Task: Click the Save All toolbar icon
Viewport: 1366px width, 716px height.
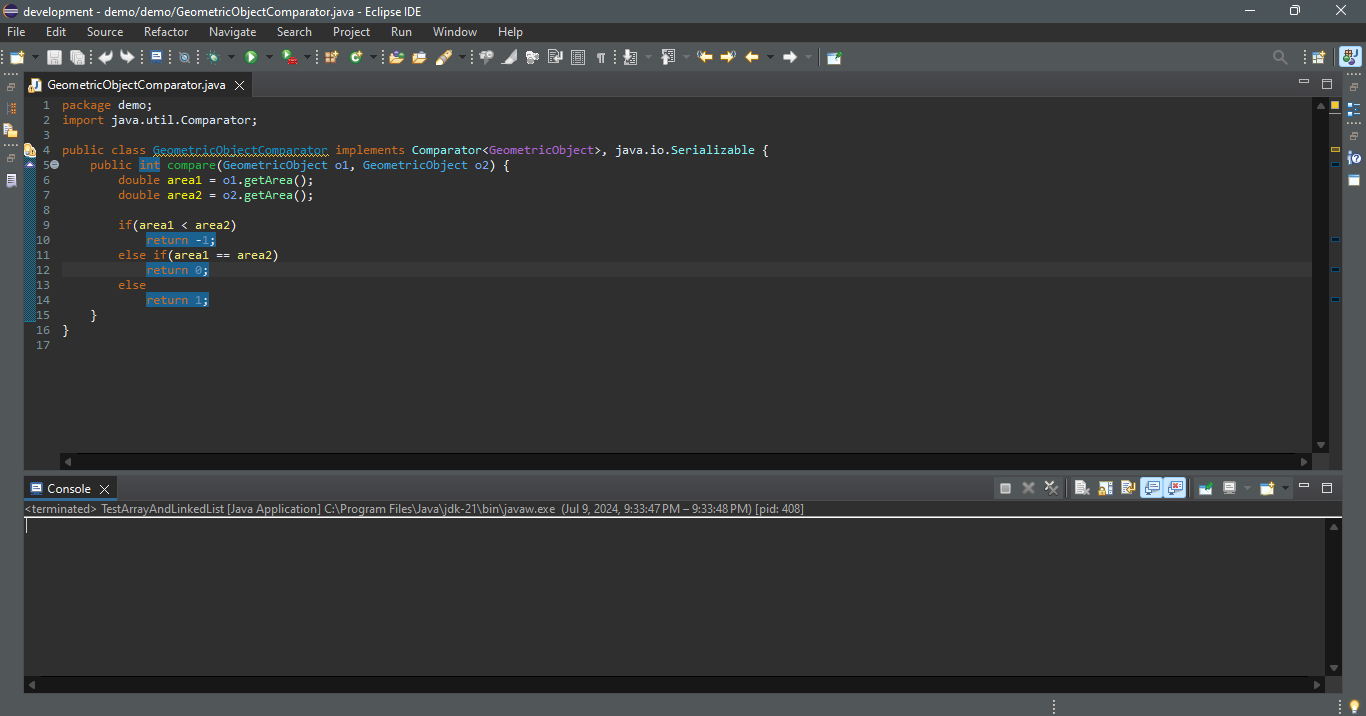Action: click(77, 58)
